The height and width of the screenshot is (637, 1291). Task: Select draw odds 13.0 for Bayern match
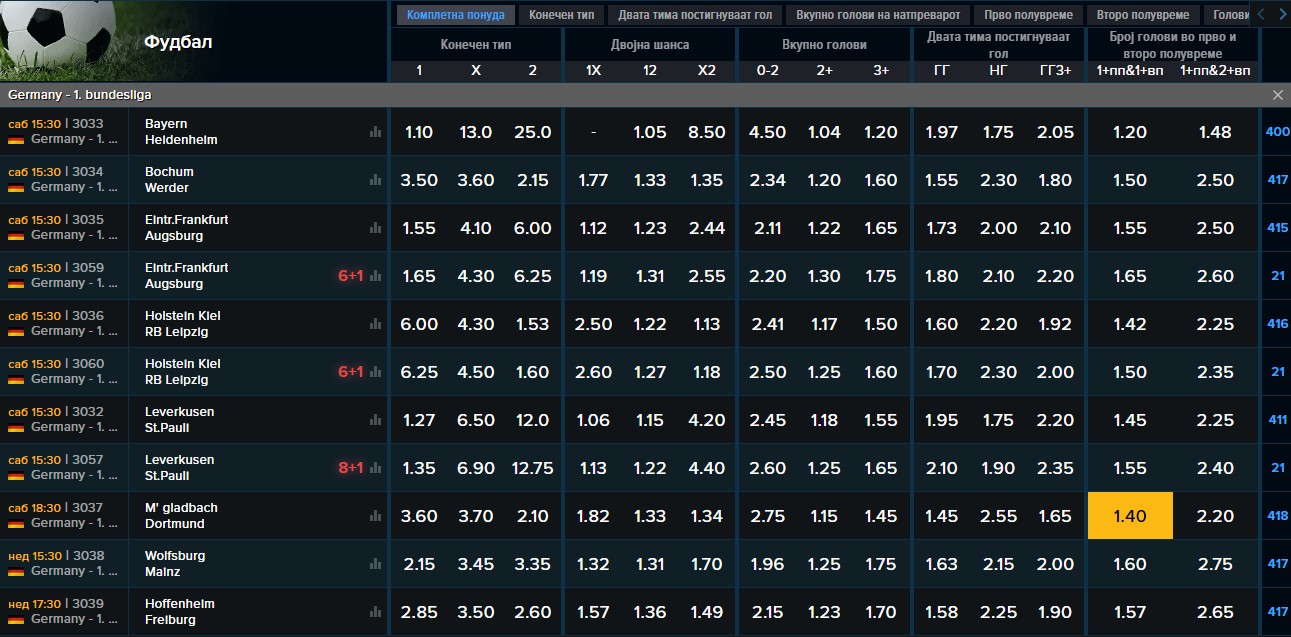476,132
